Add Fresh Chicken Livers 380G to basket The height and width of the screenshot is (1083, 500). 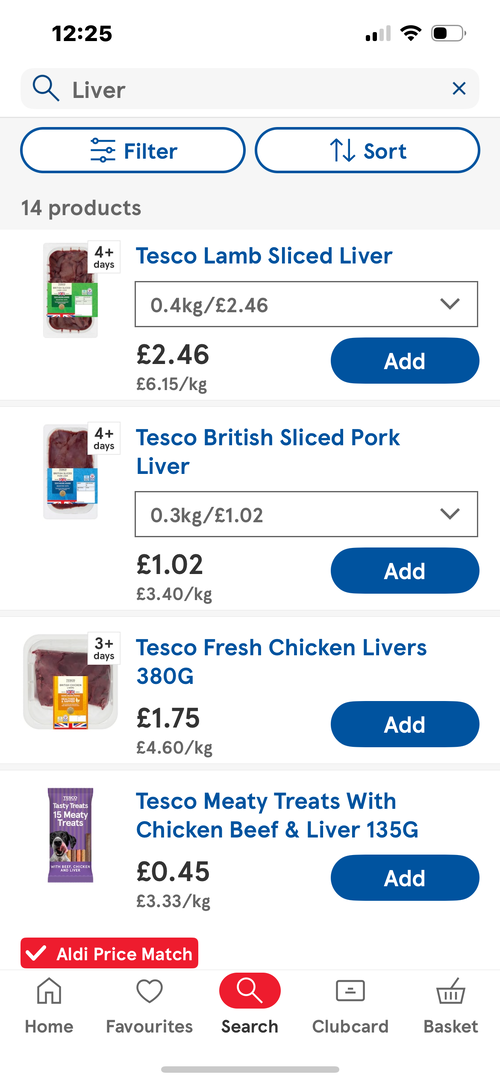405,724
